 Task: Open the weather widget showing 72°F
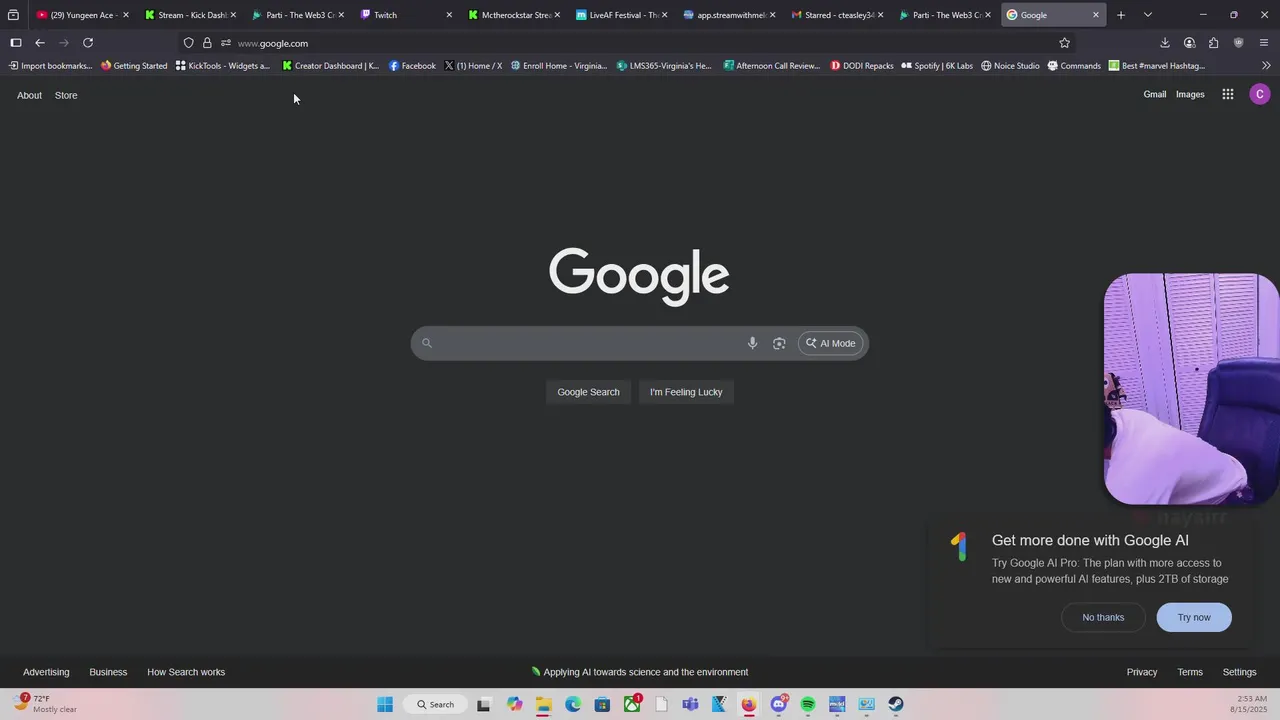(45, 704)
